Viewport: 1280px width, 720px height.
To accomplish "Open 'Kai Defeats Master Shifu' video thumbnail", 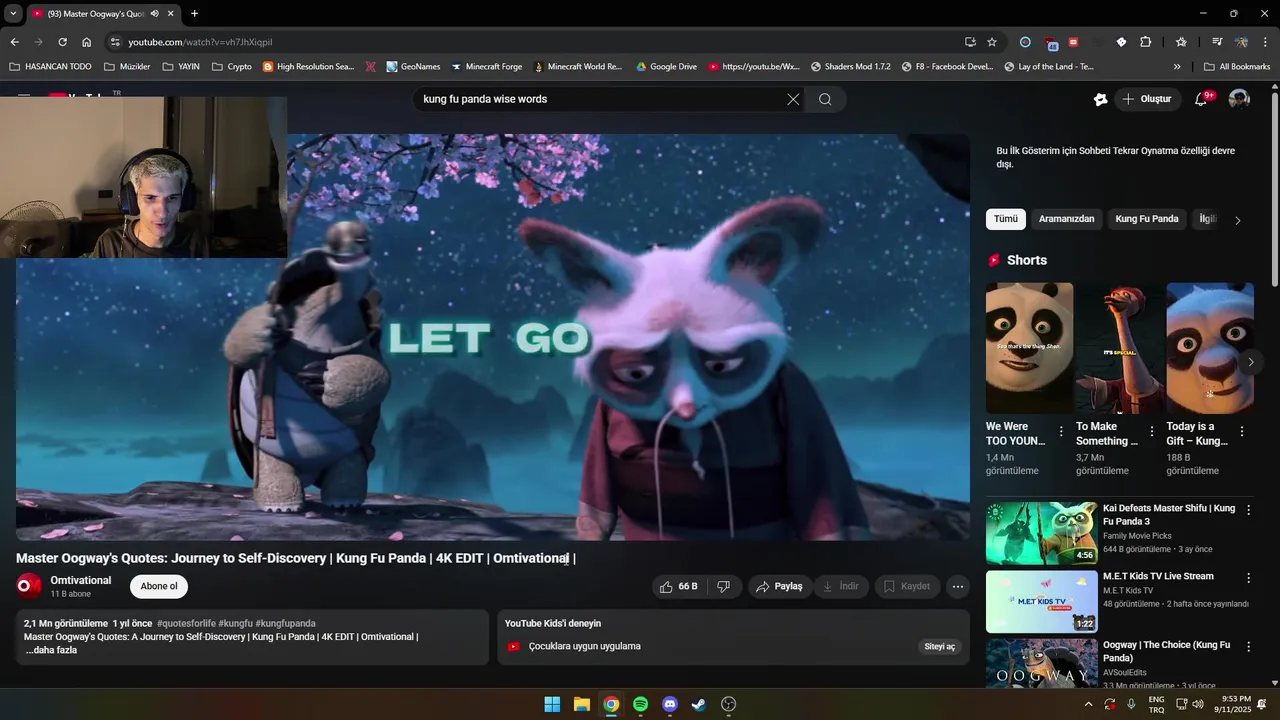I will (x=1041, y=534).
